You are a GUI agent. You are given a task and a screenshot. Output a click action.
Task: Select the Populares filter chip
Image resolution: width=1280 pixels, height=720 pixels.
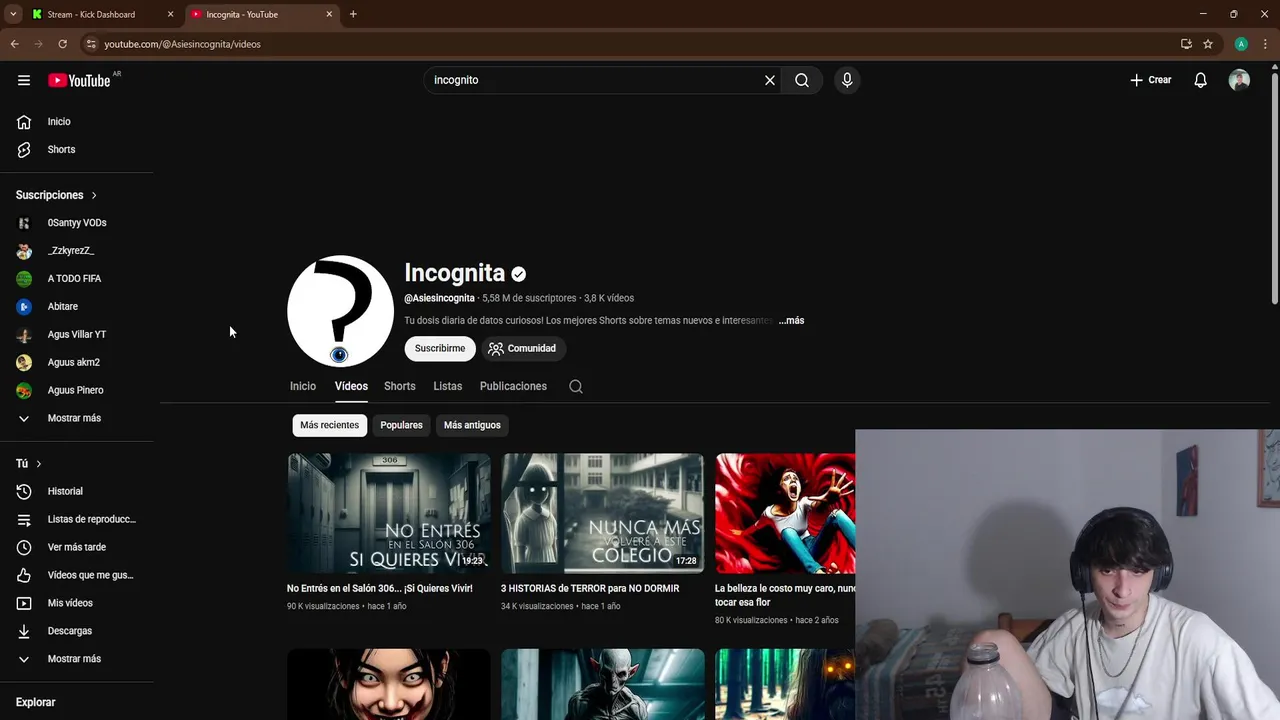401,425
